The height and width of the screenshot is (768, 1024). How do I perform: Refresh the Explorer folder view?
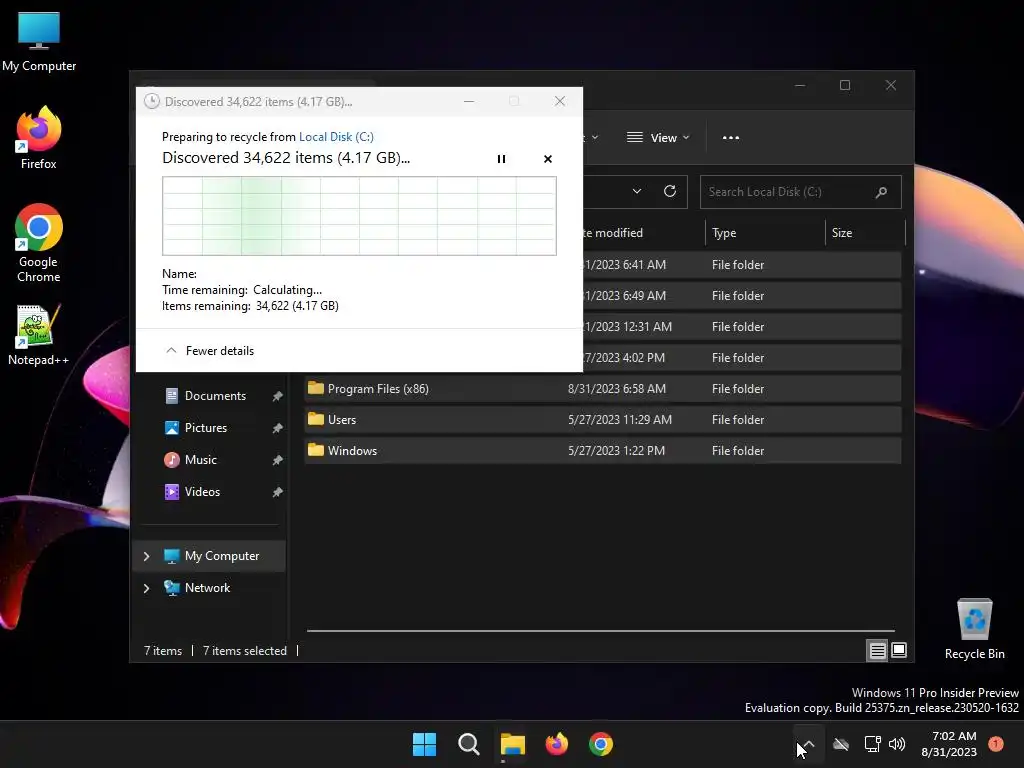tap(670, 191)
